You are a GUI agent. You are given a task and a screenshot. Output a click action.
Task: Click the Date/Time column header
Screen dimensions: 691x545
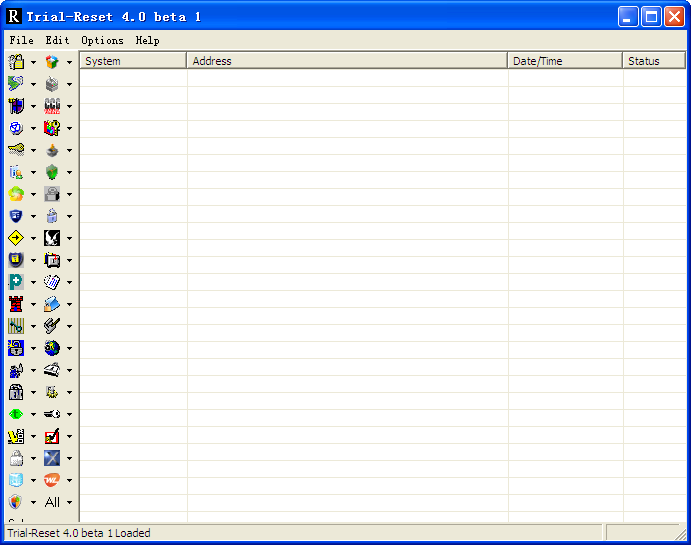coord(564,61)
